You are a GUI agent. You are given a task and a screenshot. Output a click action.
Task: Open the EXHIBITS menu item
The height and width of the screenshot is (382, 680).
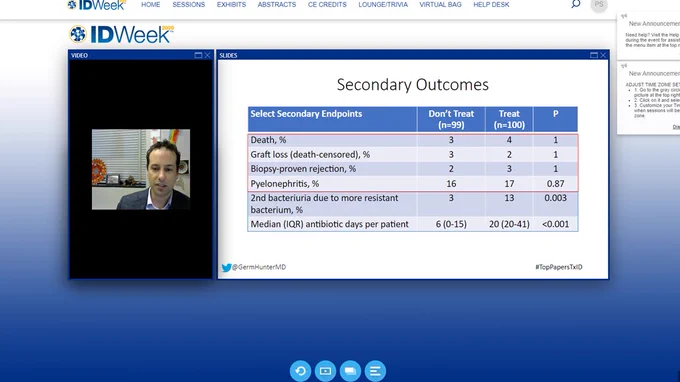click(x=231, y=5)
